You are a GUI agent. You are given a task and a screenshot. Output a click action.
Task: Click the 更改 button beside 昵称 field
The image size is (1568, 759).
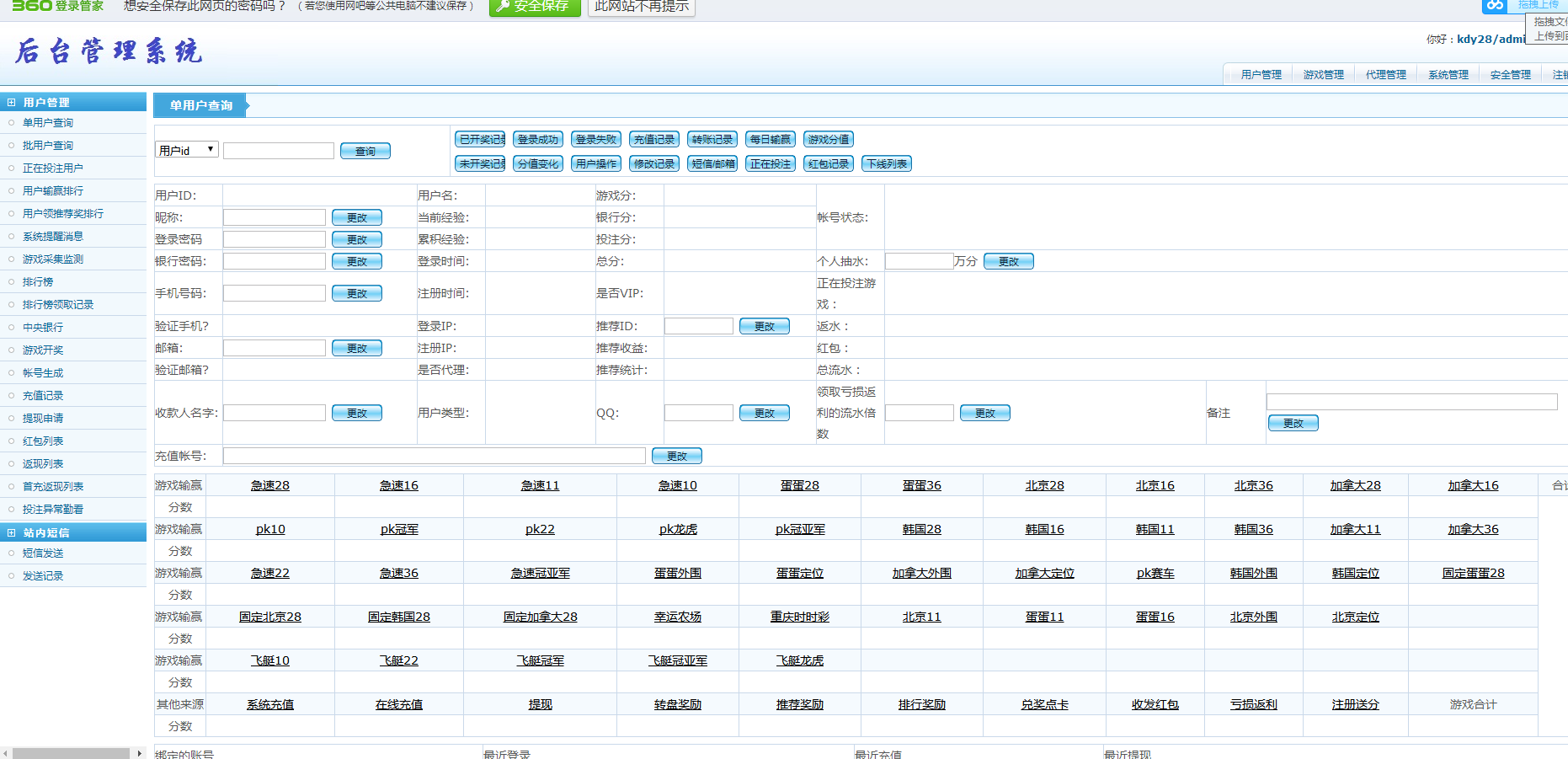356,217
